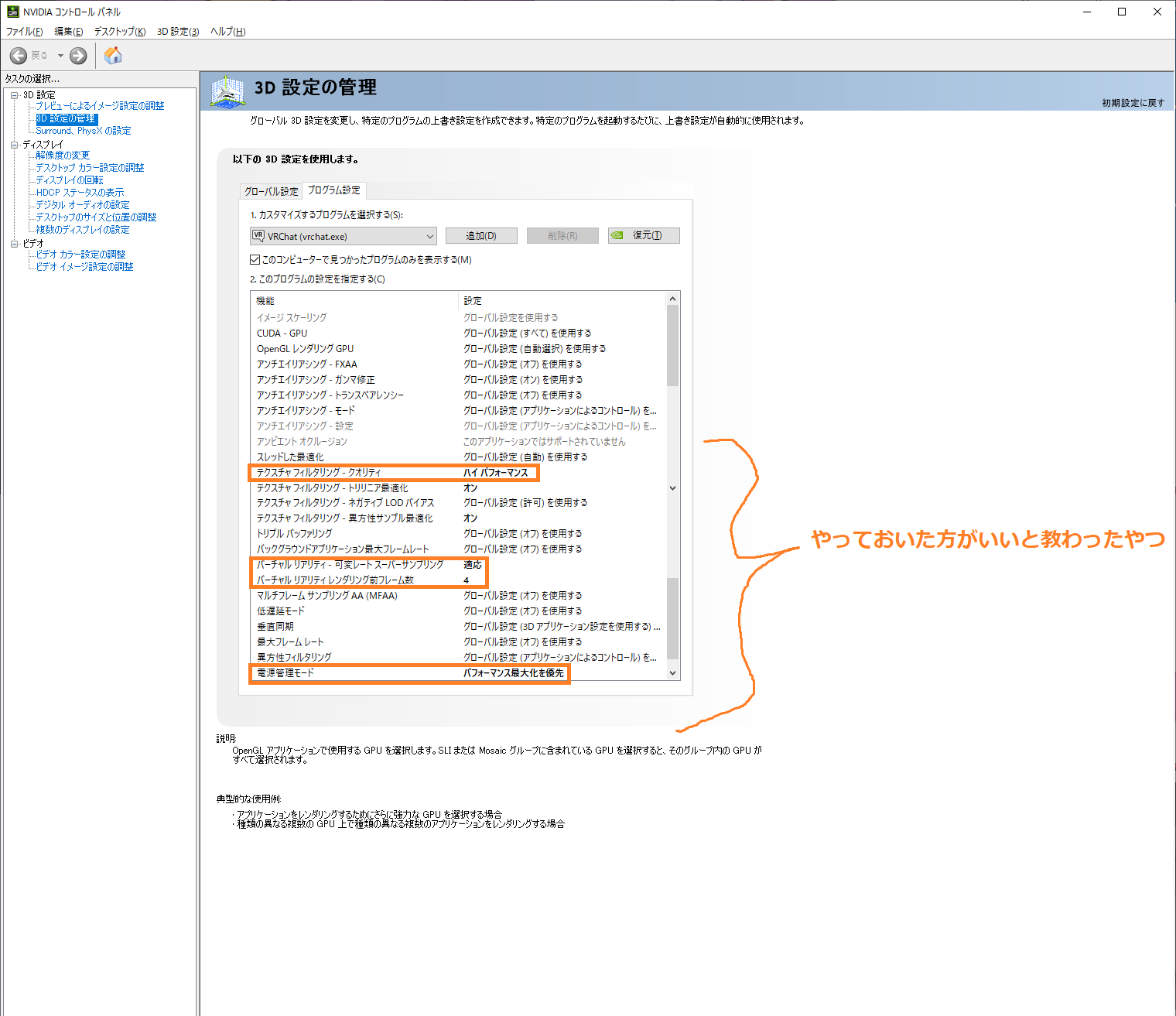Open the ファイル(F) menu
Image resolution: width=1176 pixels, height=1016 pixels.
[25, 32]
